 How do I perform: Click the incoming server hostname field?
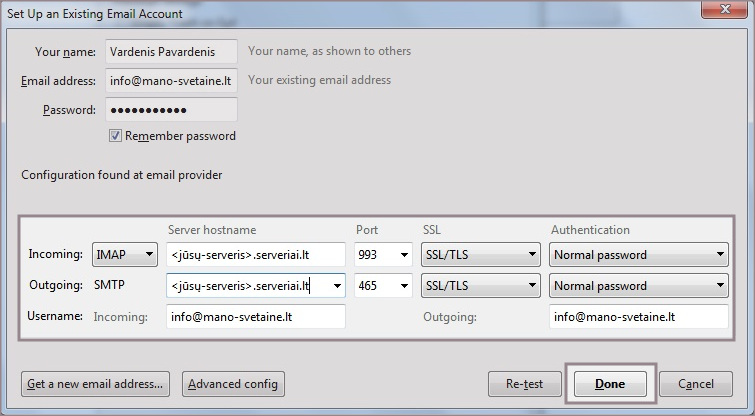(x=256, y=255)
